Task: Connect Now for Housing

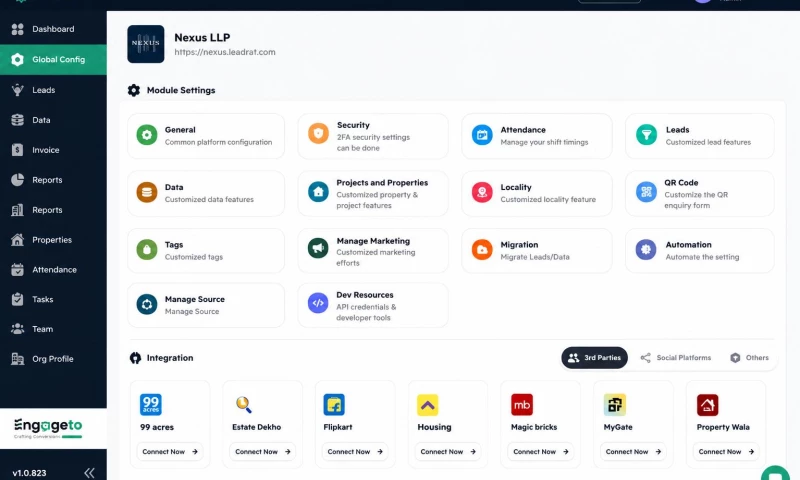Action: [x=447, y=451]
